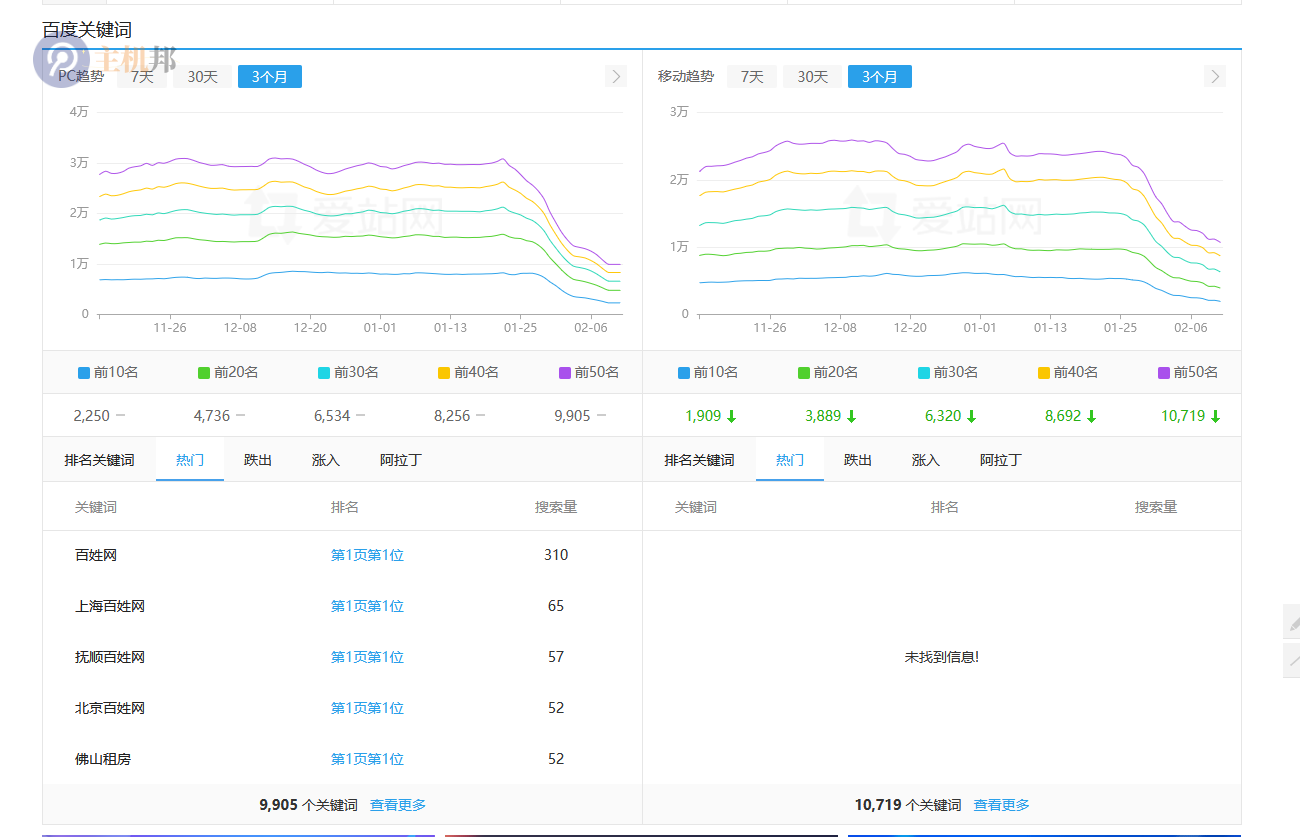Click PC value 2,250
Screen dimensions: 1300x837
(92, 416)
